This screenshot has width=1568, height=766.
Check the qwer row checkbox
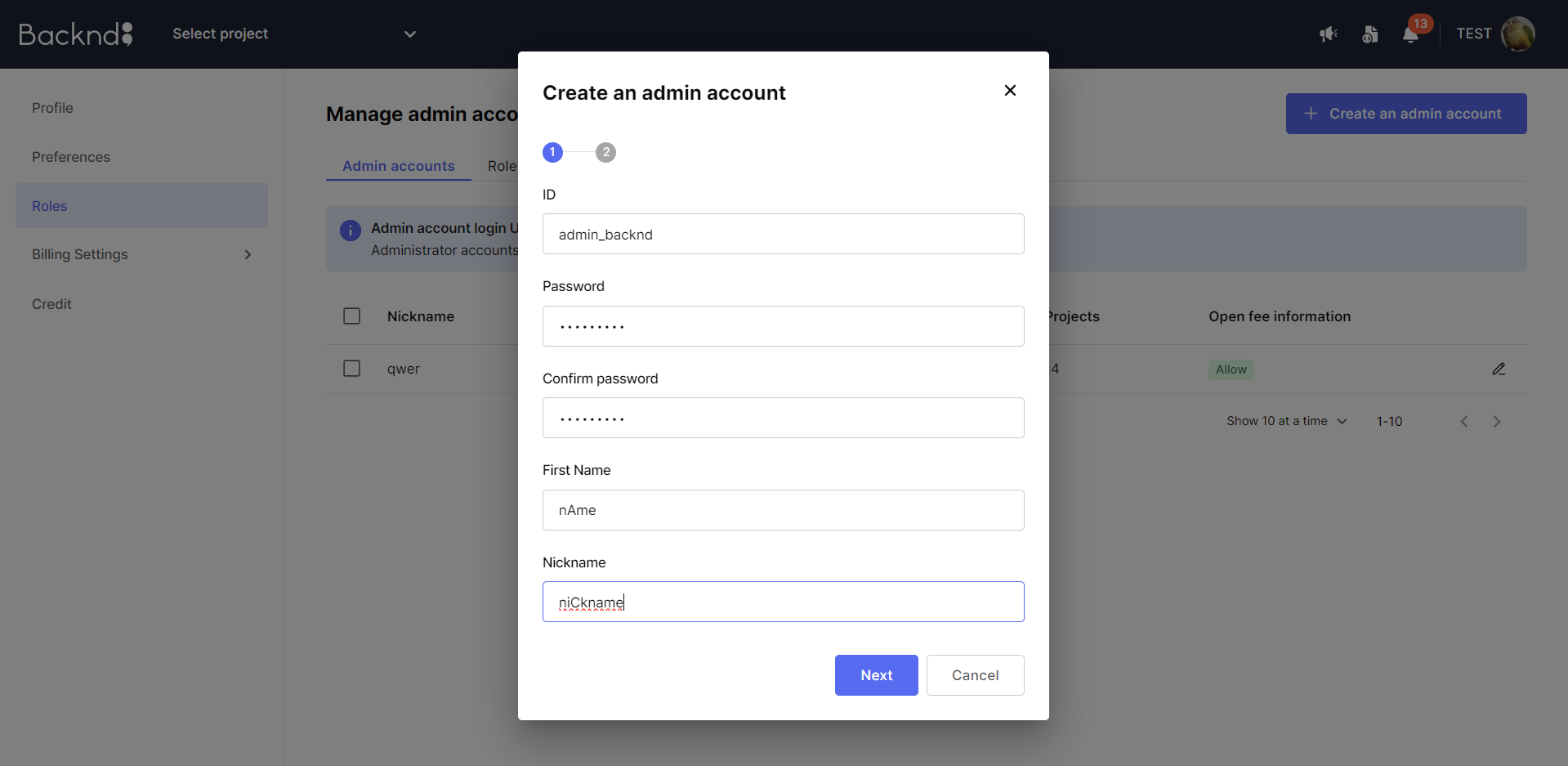click(x=352, y=369)
